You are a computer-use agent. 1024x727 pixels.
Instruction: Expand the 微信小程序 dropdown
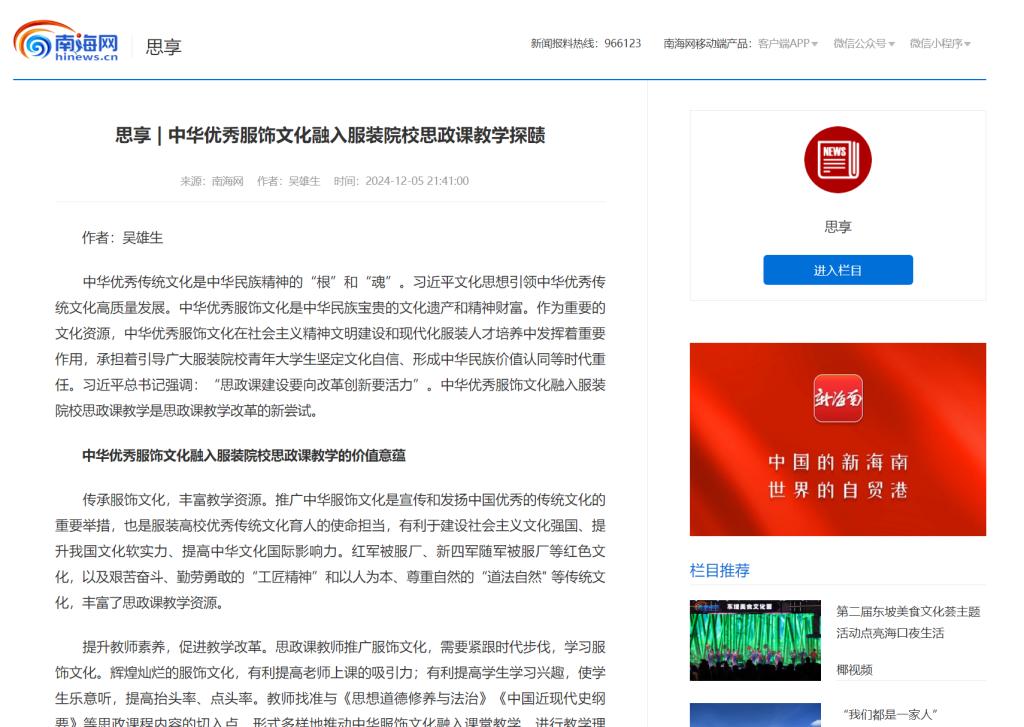click(x=940, y=44)
